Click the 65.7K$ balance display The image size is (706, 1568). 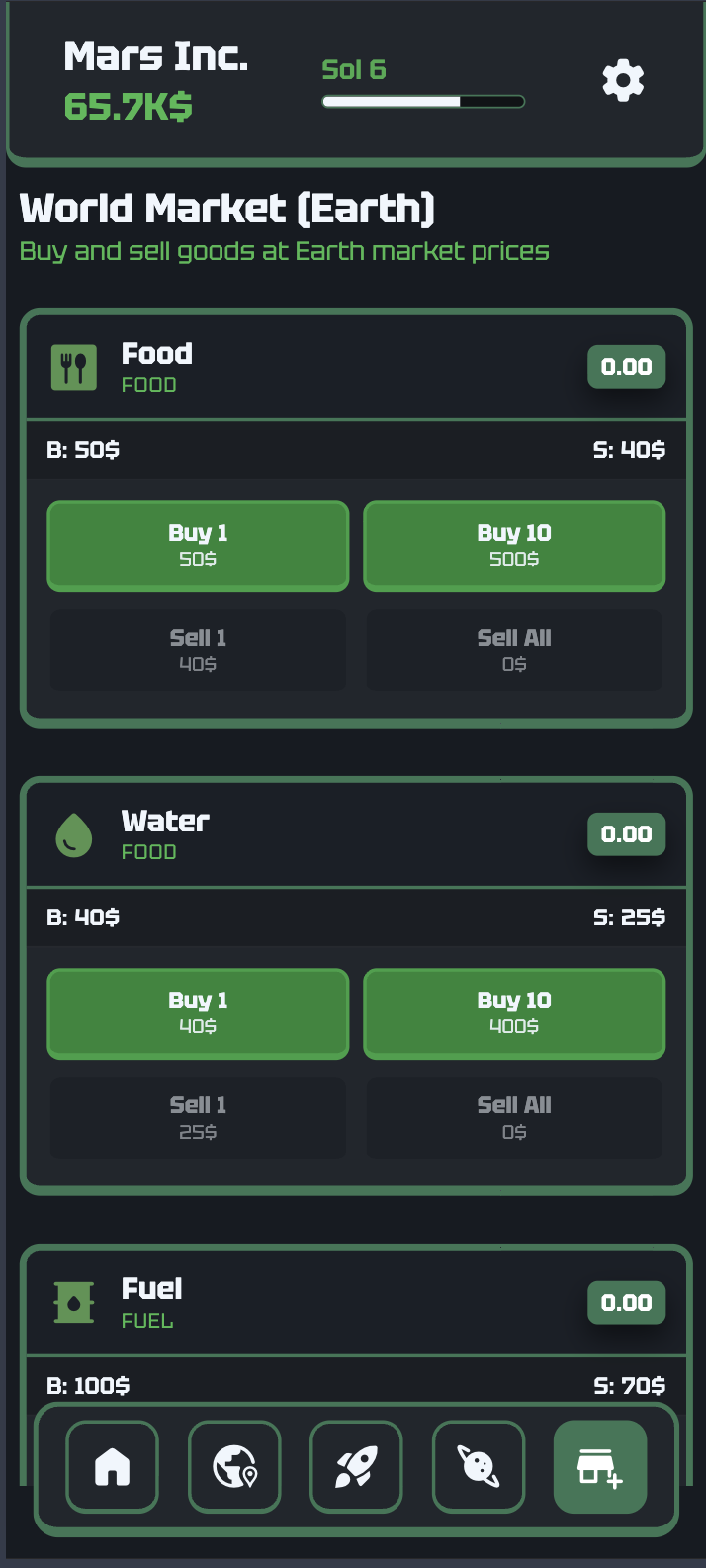pos(129,107)
